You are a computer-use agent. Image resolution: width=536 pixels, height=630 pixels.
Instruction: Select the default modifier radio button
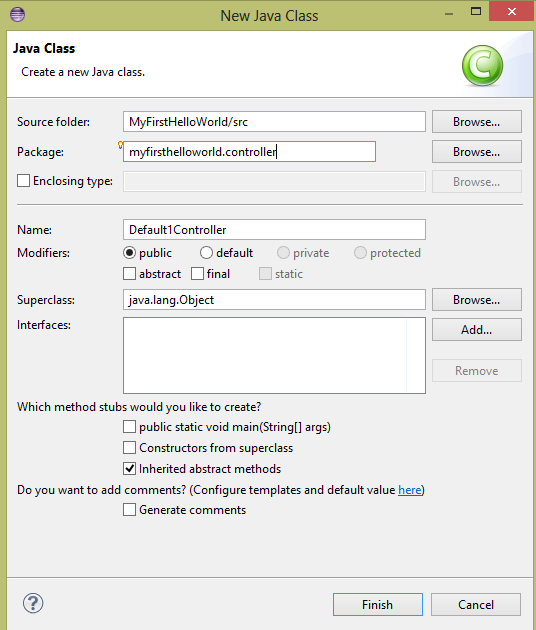coord(206,253)
